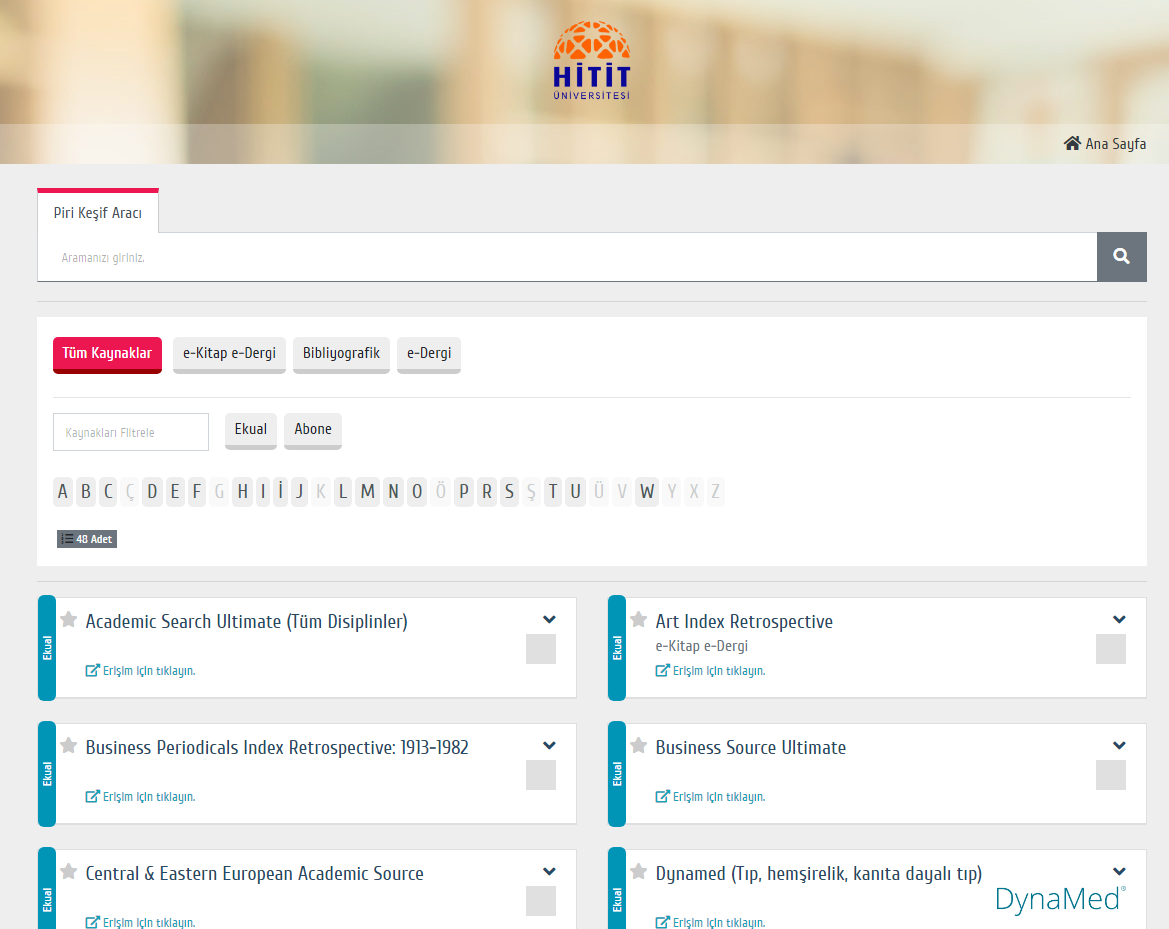The height and width of the screenshot is (929, 1169).
Task: Filter resources by letter W
Action: (647, 491)
